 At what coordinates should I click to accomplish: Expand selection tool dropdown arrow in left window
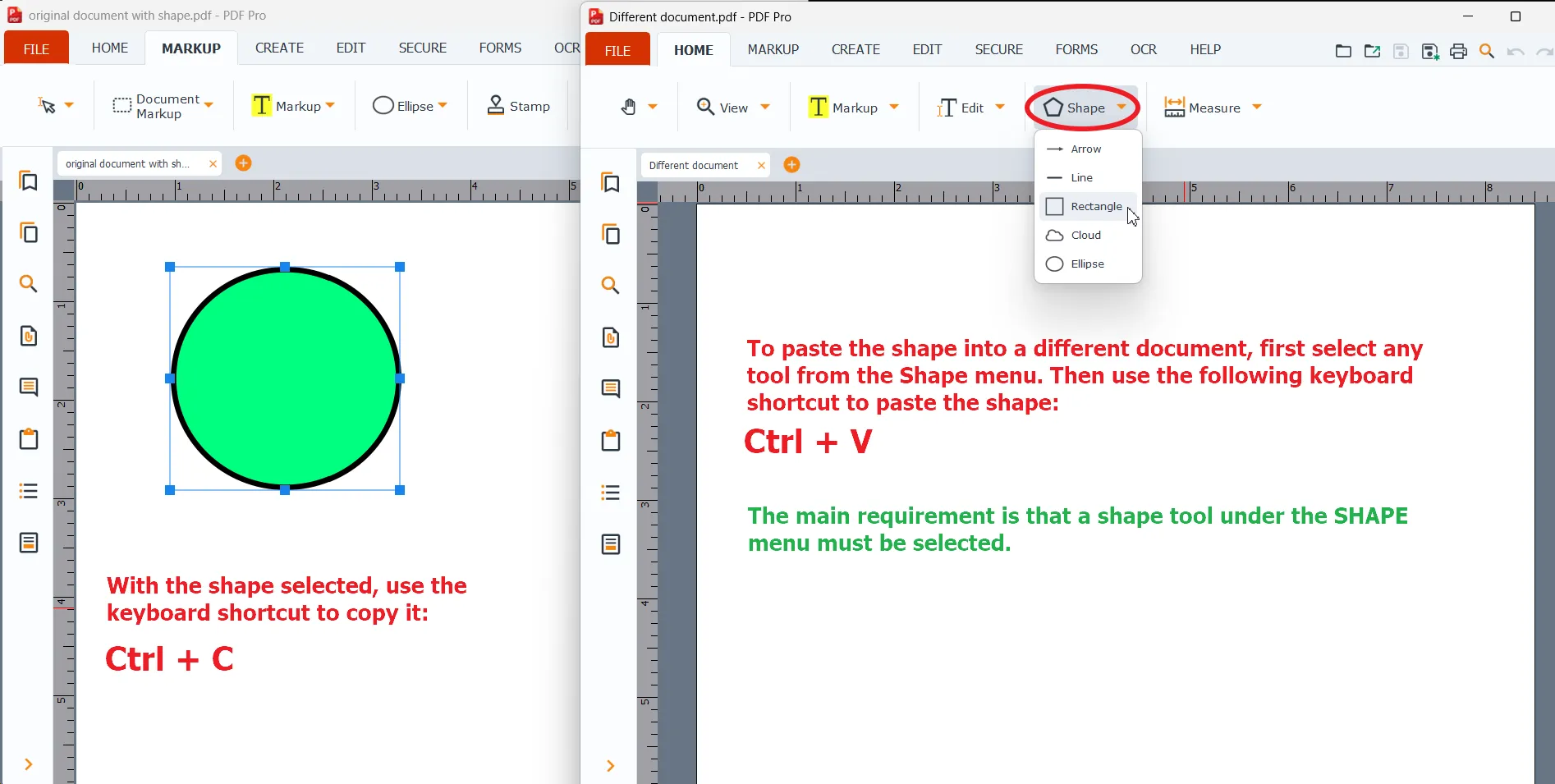pyautogui.click(x=69, y=105)
